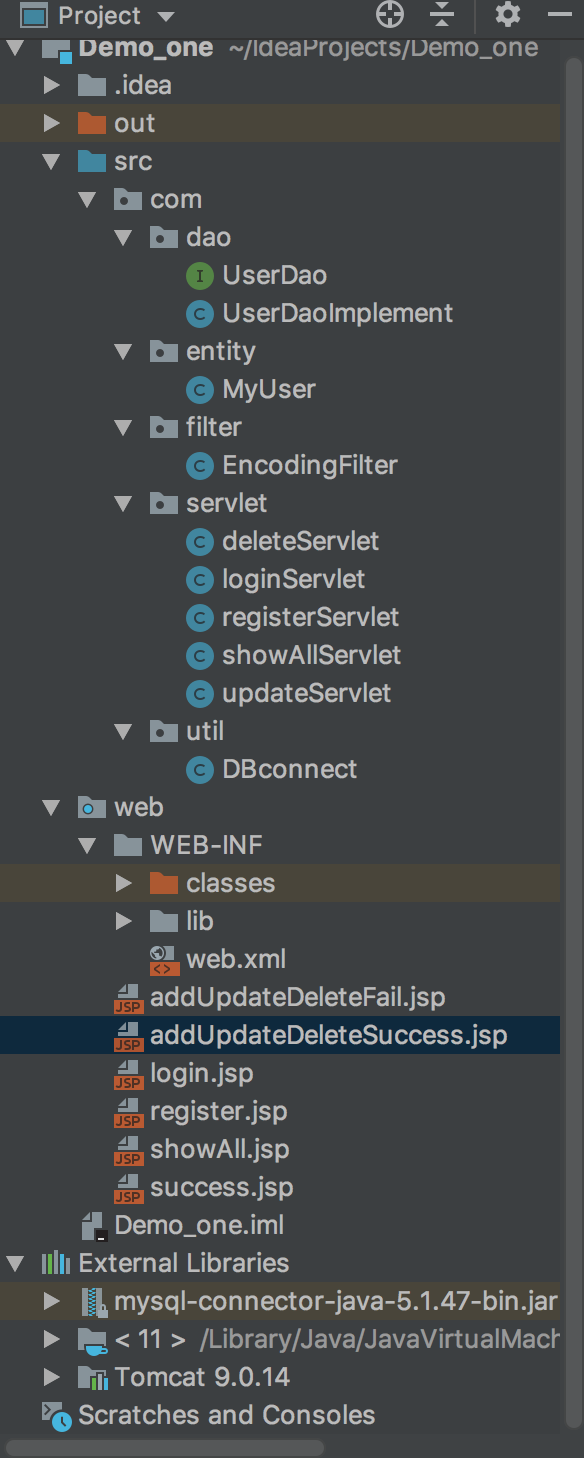Expand the mysql-connector-java jar library

[52, 1301]
